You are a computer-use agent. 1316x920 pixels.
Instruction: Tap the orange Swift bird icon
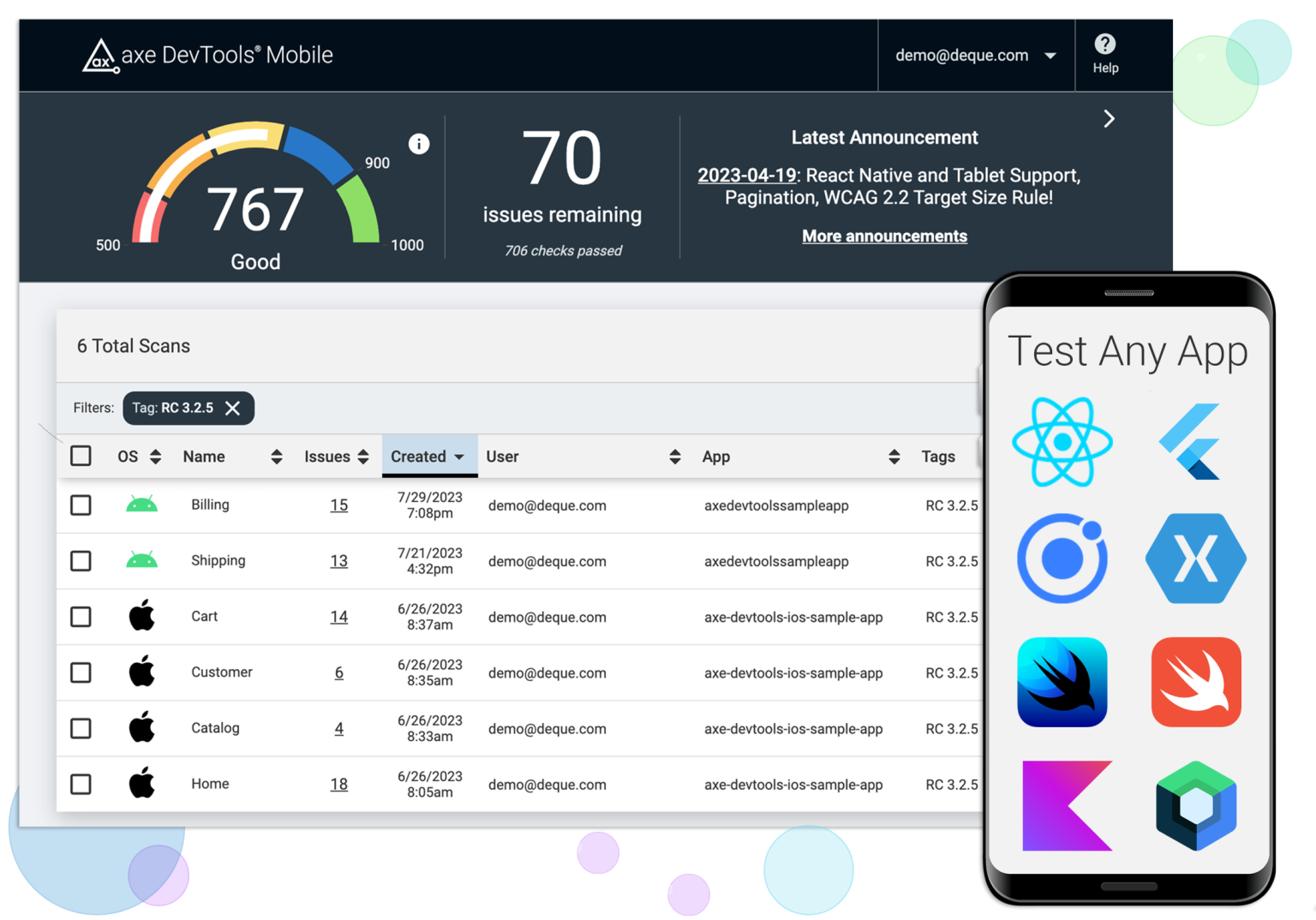click(x=1195, y=682)
